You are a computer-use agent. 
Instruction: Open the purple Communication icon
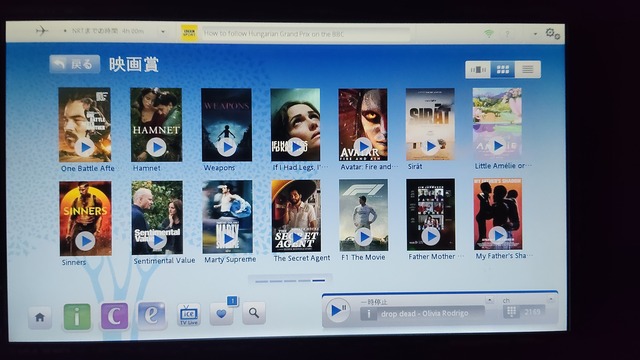pyautogui.click(x=114, y=316)
